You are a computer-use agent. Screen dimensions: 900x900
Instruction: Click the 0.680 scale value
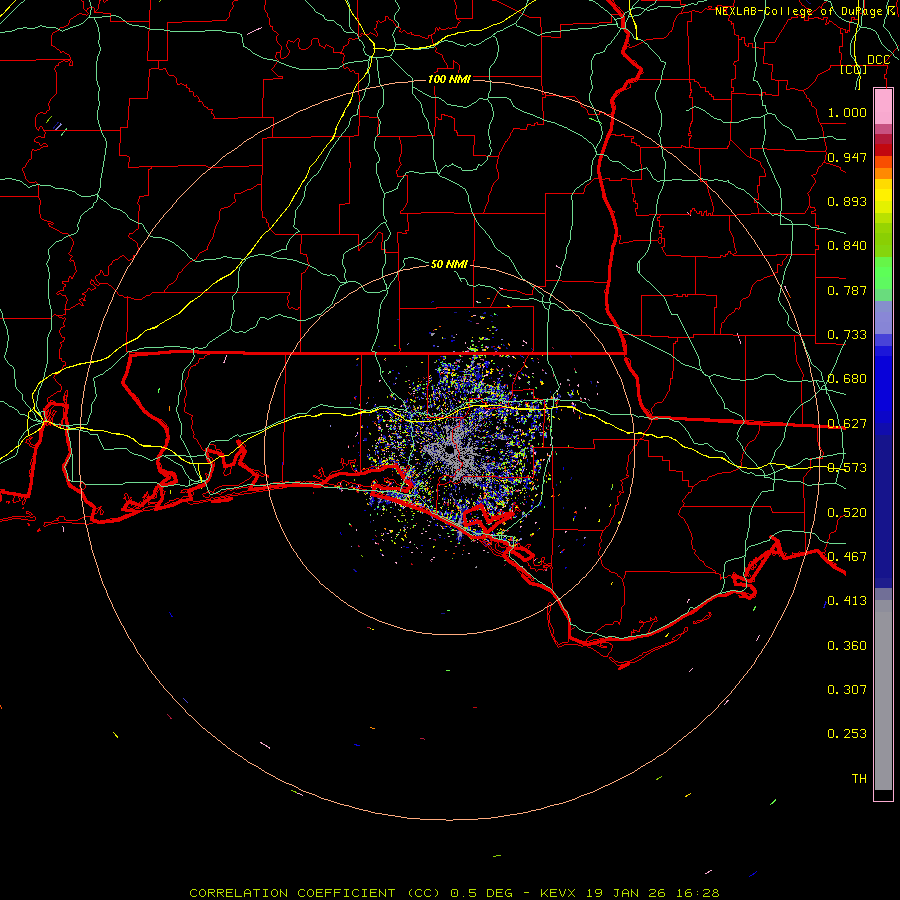point(847,379)
